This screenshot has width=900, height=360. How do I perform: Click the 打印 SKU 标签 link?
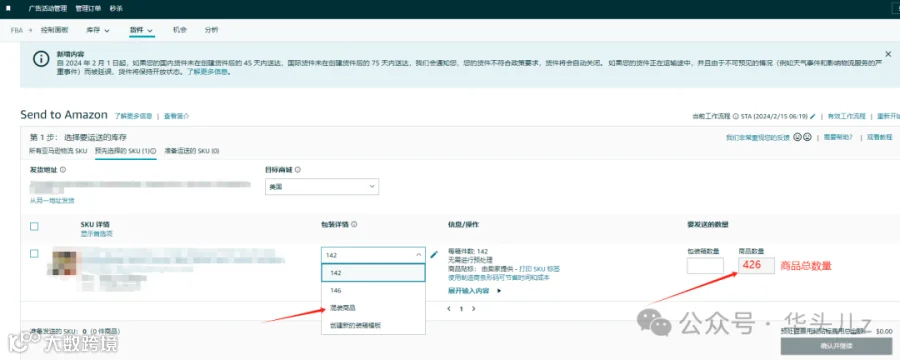point(539,269)
